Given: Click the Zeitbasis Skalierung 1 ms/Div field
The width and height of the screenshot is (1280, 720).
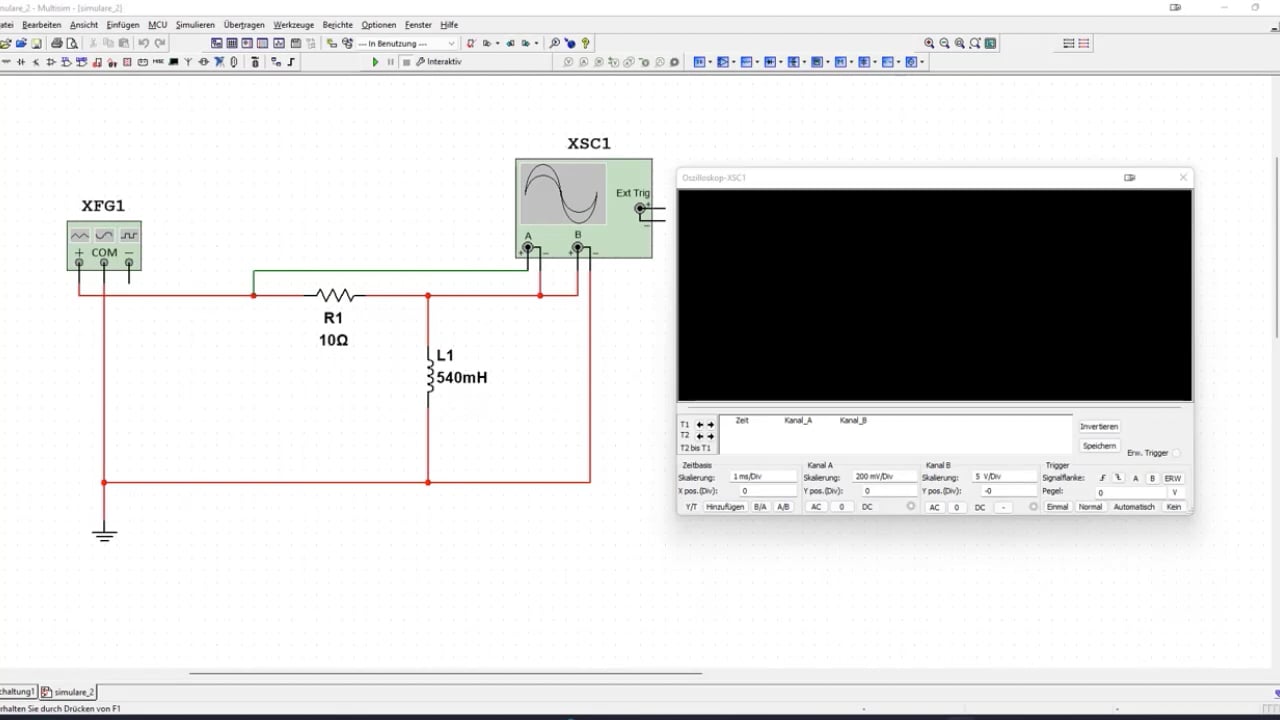Looking at the screenshot, I should pyautogui.click(x=764, y=477).
